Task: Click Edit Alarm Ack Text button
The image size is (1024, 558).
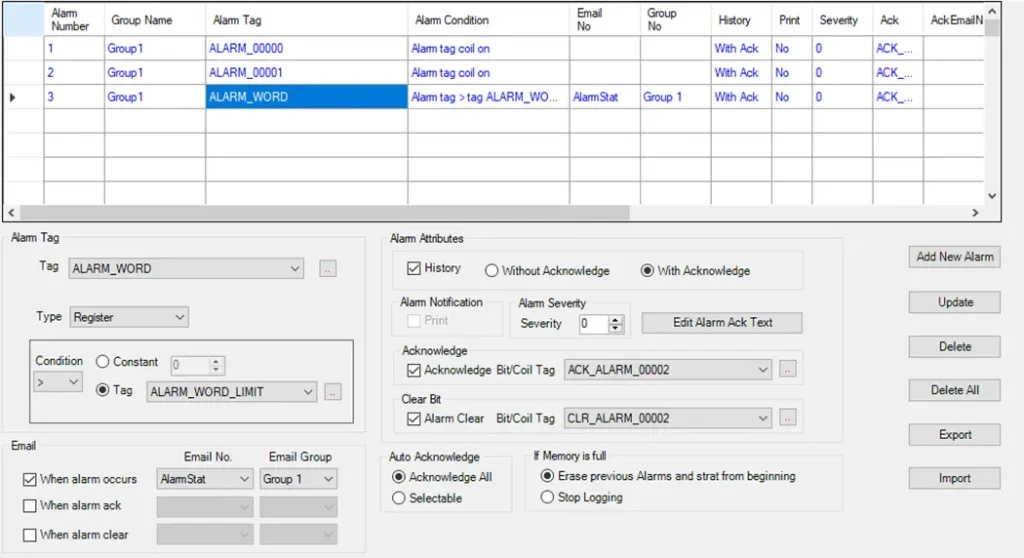Action: (x=722, y=323)
